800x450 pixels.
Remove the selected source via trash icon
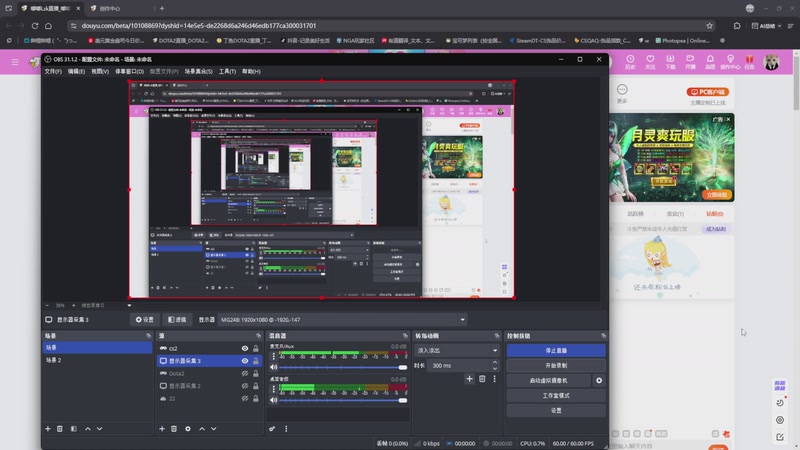coord(174,429)
